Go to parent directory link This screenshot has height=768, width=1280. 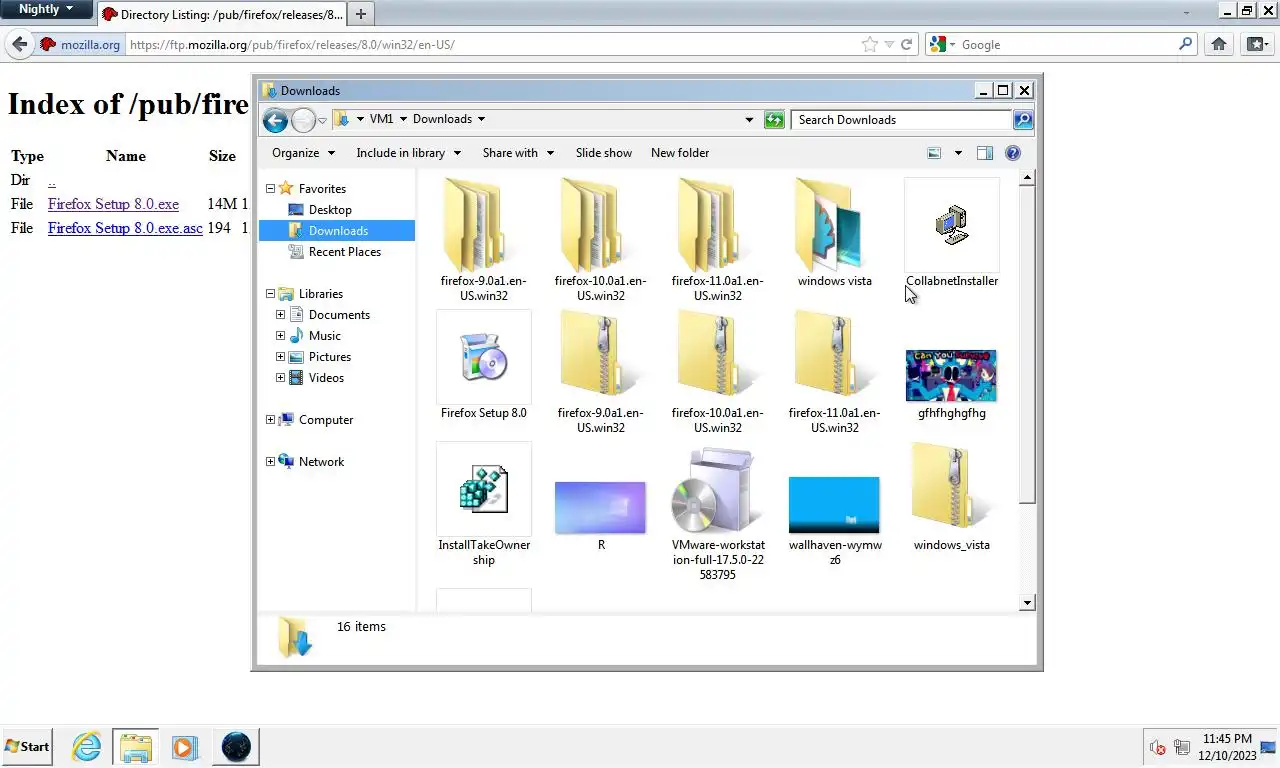click(51, 181)
